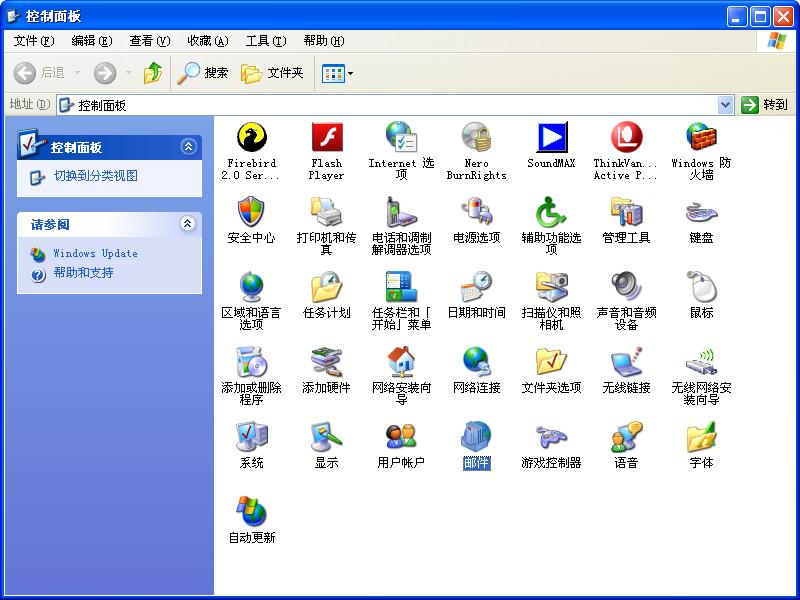Open the 帮助(H) menu
The height and width of the screenshot is (600, 800).
[x=323, y=41]
